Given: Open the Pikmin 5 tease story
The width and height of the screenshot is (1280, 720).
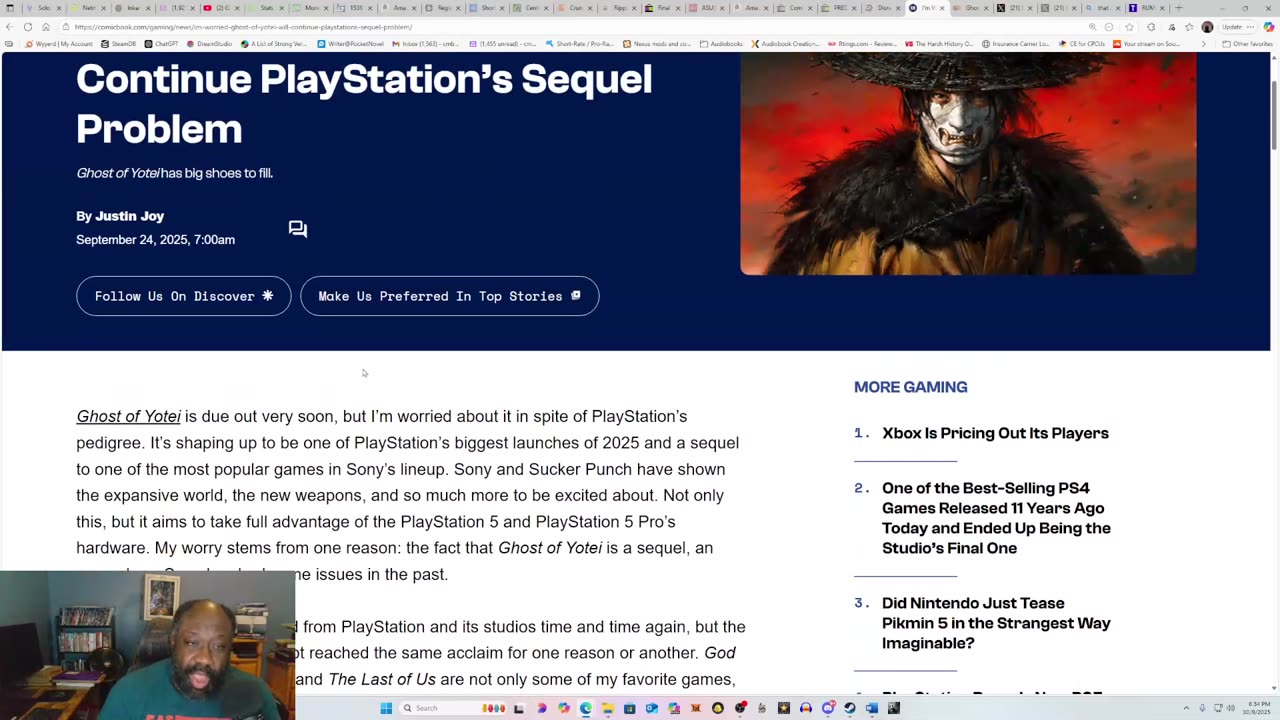Looking at the screenshot, I should [996, 623].
